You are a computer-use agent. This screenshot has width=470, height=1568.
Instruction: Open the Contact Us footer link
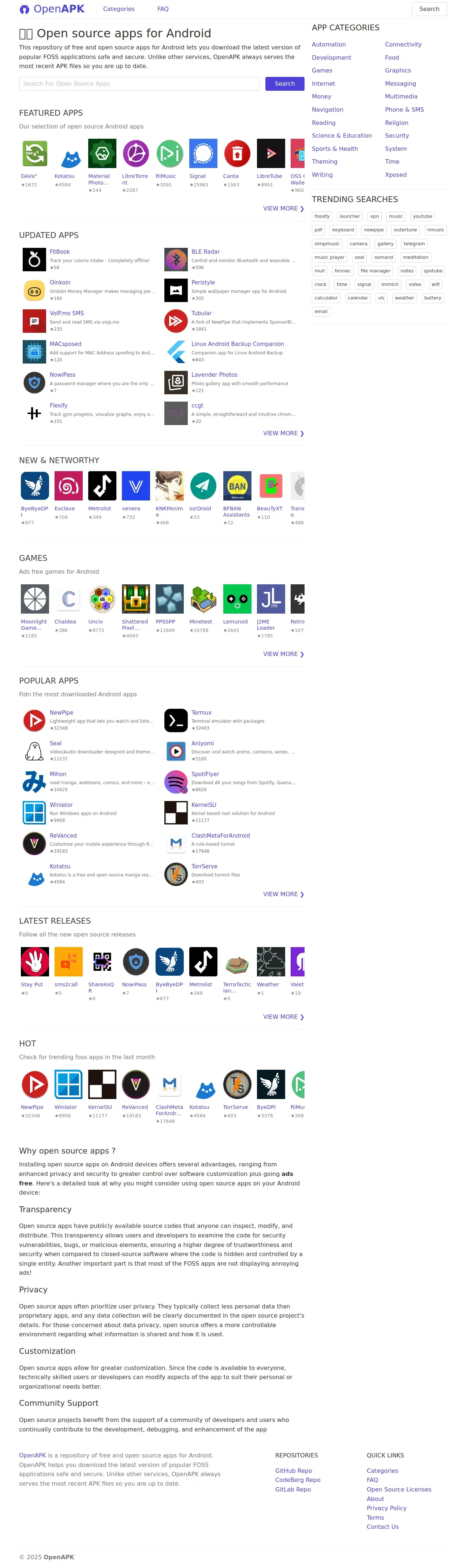(x=382, y=1527)
